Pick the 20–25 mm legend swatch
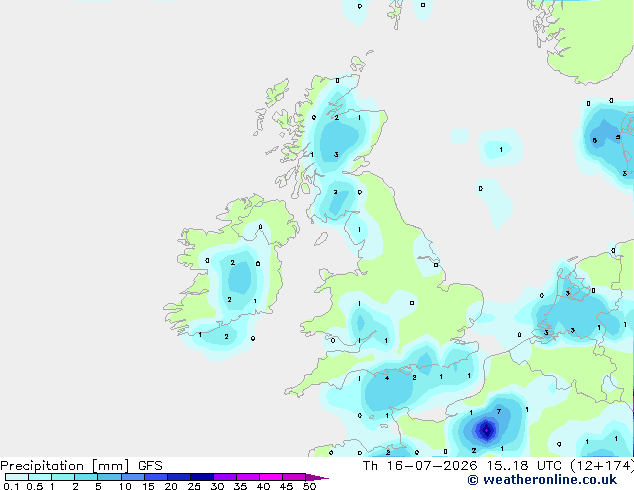Screen dimensions: 634x490 click(178, 477)
